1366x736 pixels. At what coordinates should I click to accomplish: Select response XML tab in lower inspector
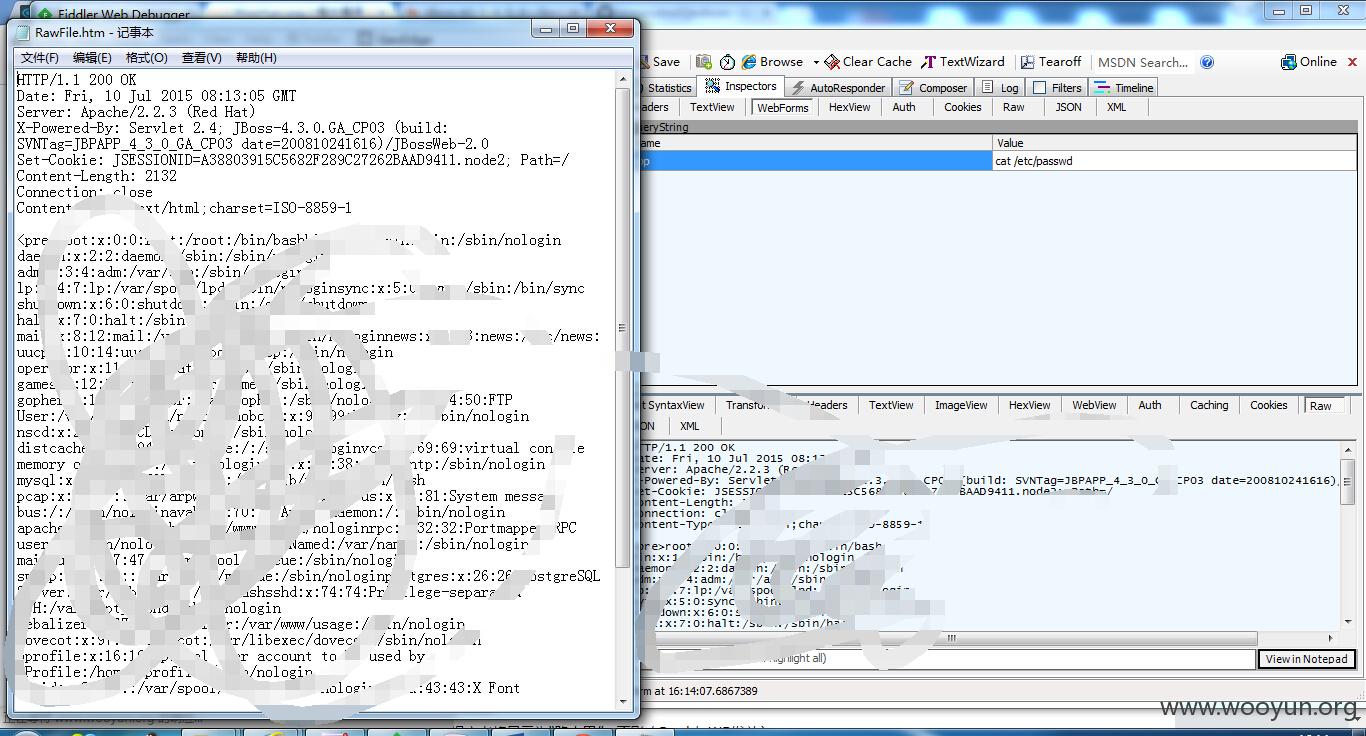point(689,426)
